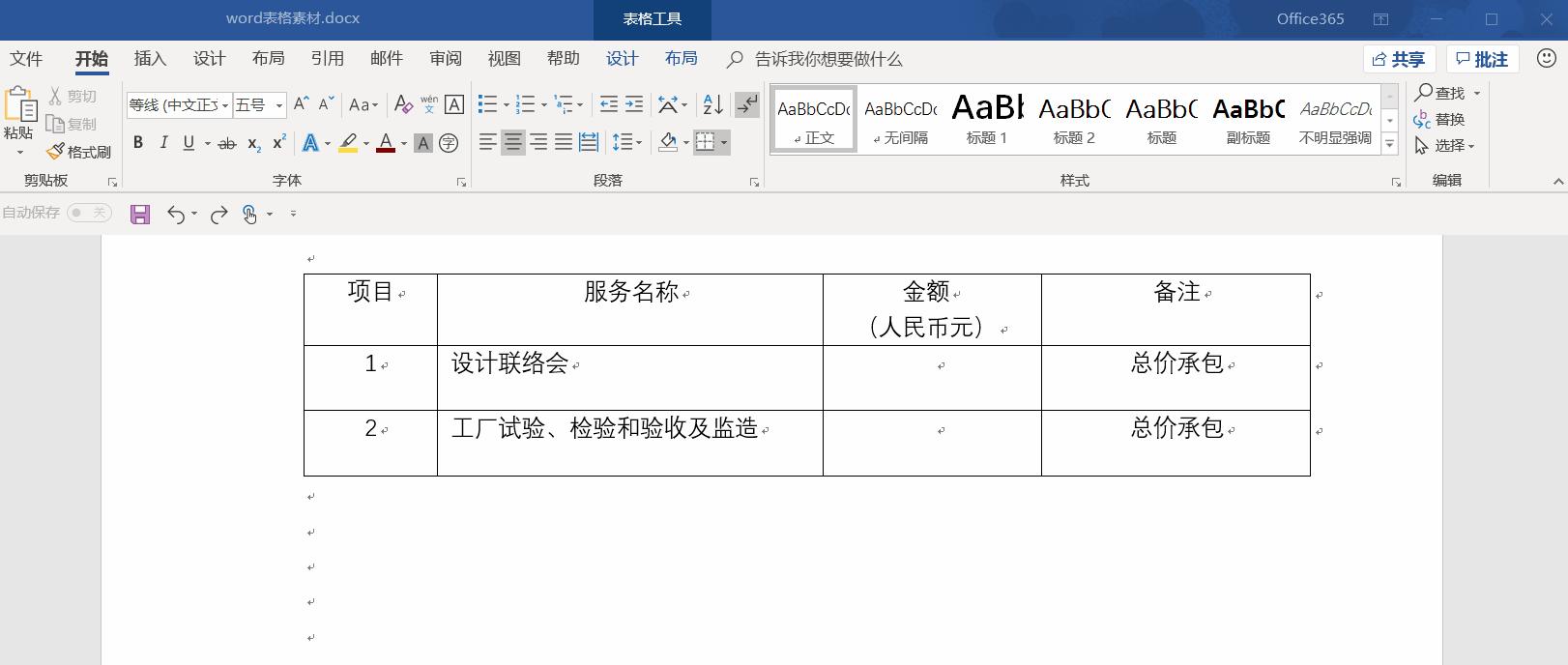Viewport: 1568px width, 665px height.
Task: Click the Redo arrow
Action: (x=219, y=214)
